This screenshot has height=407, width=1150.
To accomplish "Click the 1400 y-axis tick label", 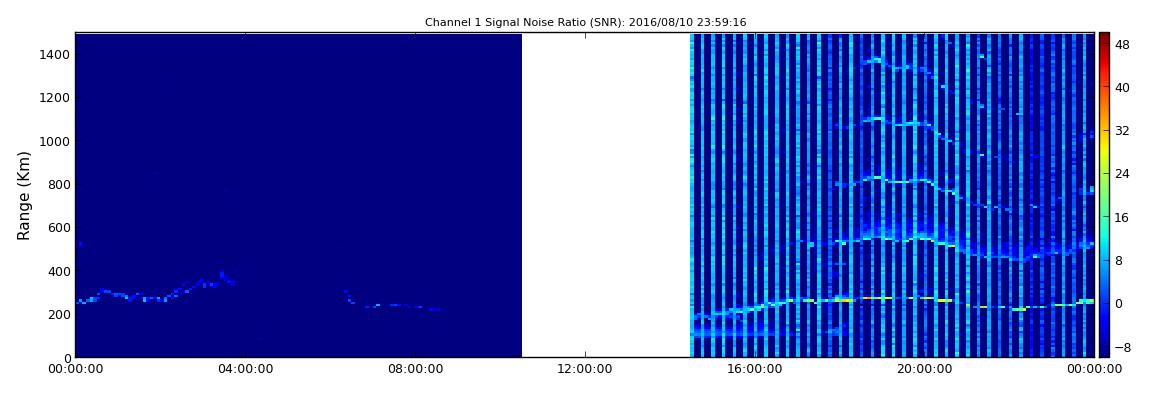I will coord(56,55).
